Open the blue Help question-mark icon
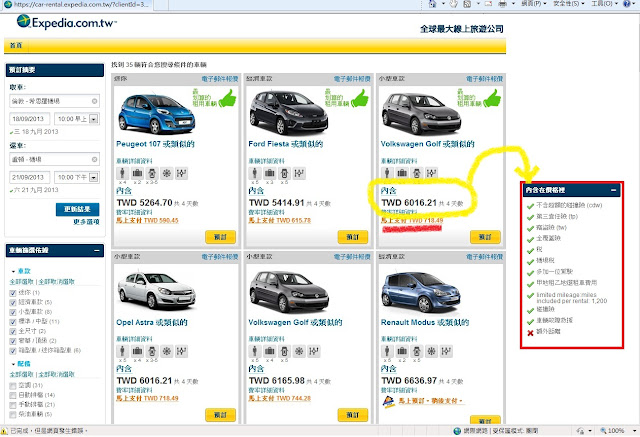 point(627,4)
